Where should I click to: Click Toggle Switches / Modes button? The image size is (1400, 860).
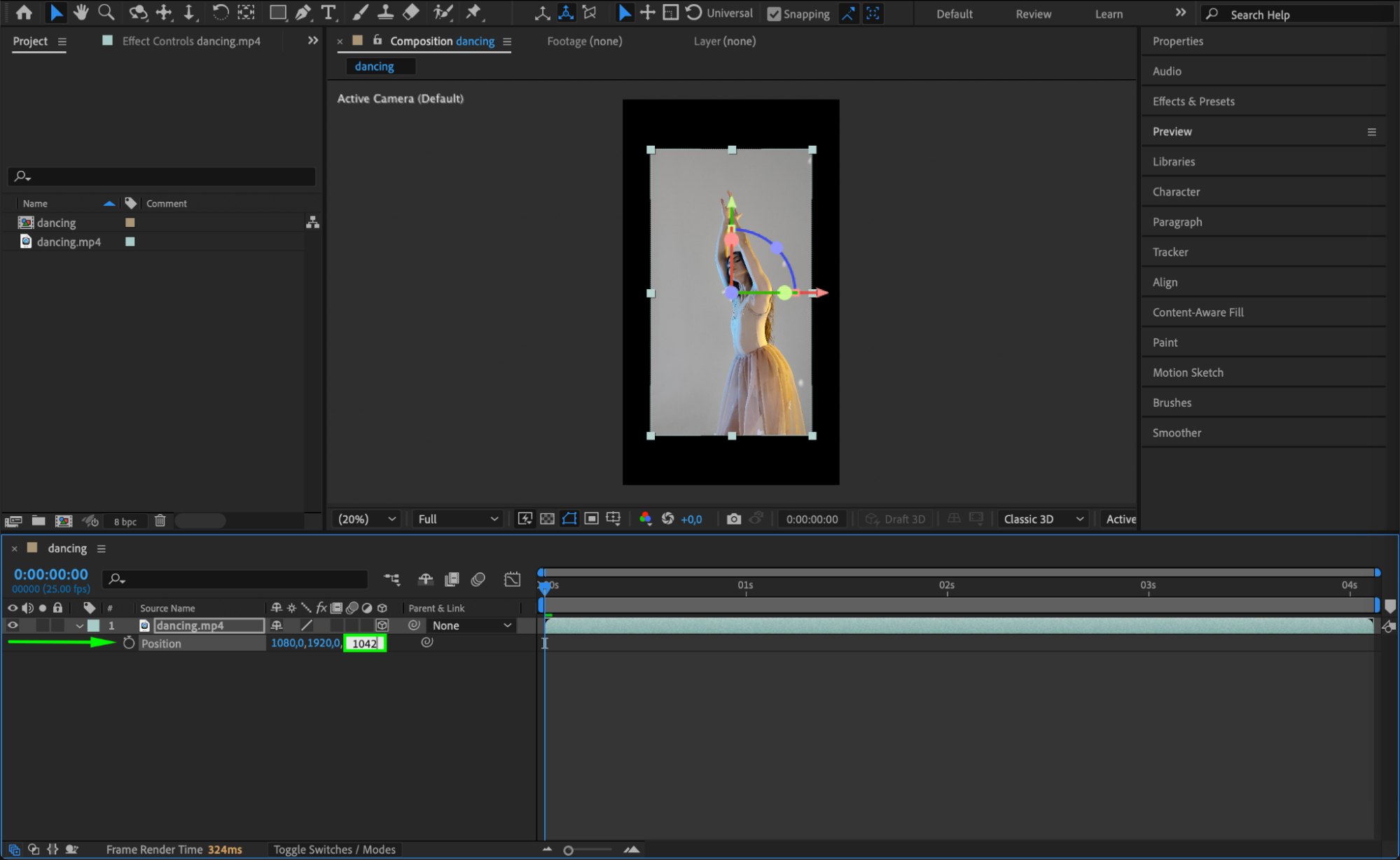tap(334, 849)
